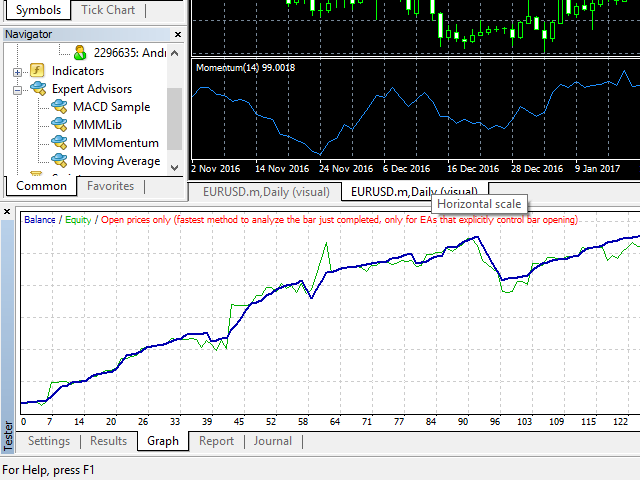Click the Indicators folder icon
640x480 pixels.
pyautogui.click(x=37, y=71)
